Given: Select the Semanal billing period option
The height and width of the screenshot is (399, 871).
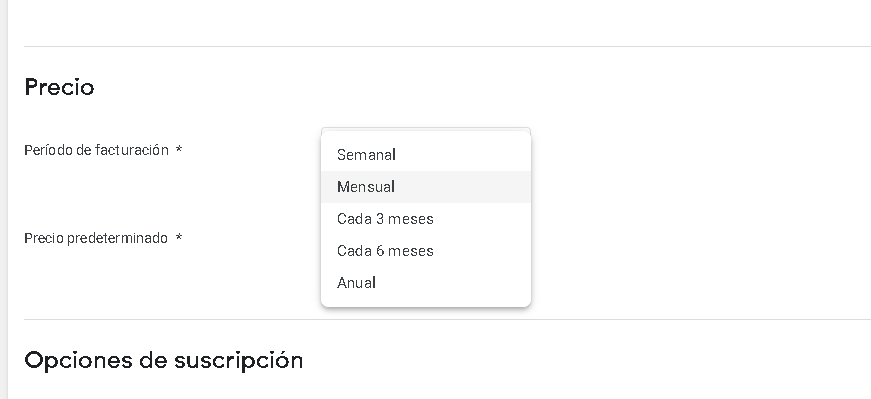Looking at the screenshot, I should [x=426, y=154].
